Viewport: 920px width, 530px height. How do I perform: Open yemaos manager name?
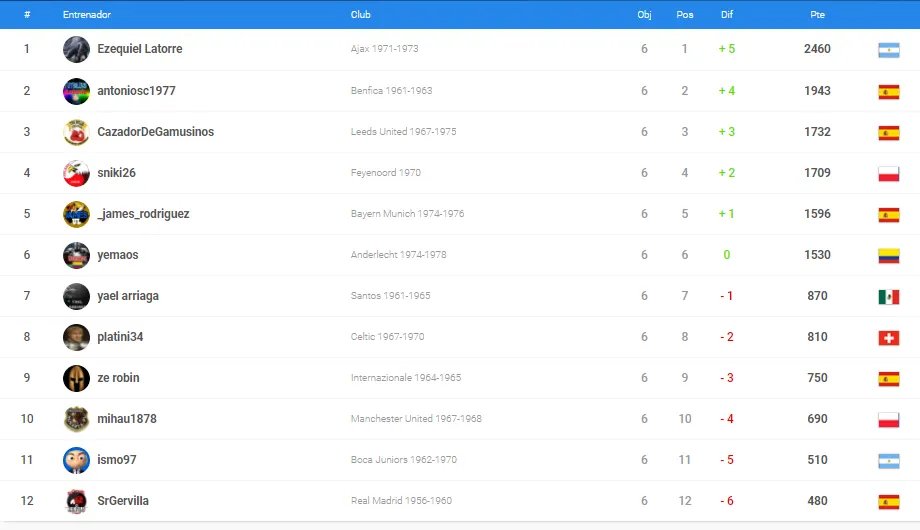[118, 255]
